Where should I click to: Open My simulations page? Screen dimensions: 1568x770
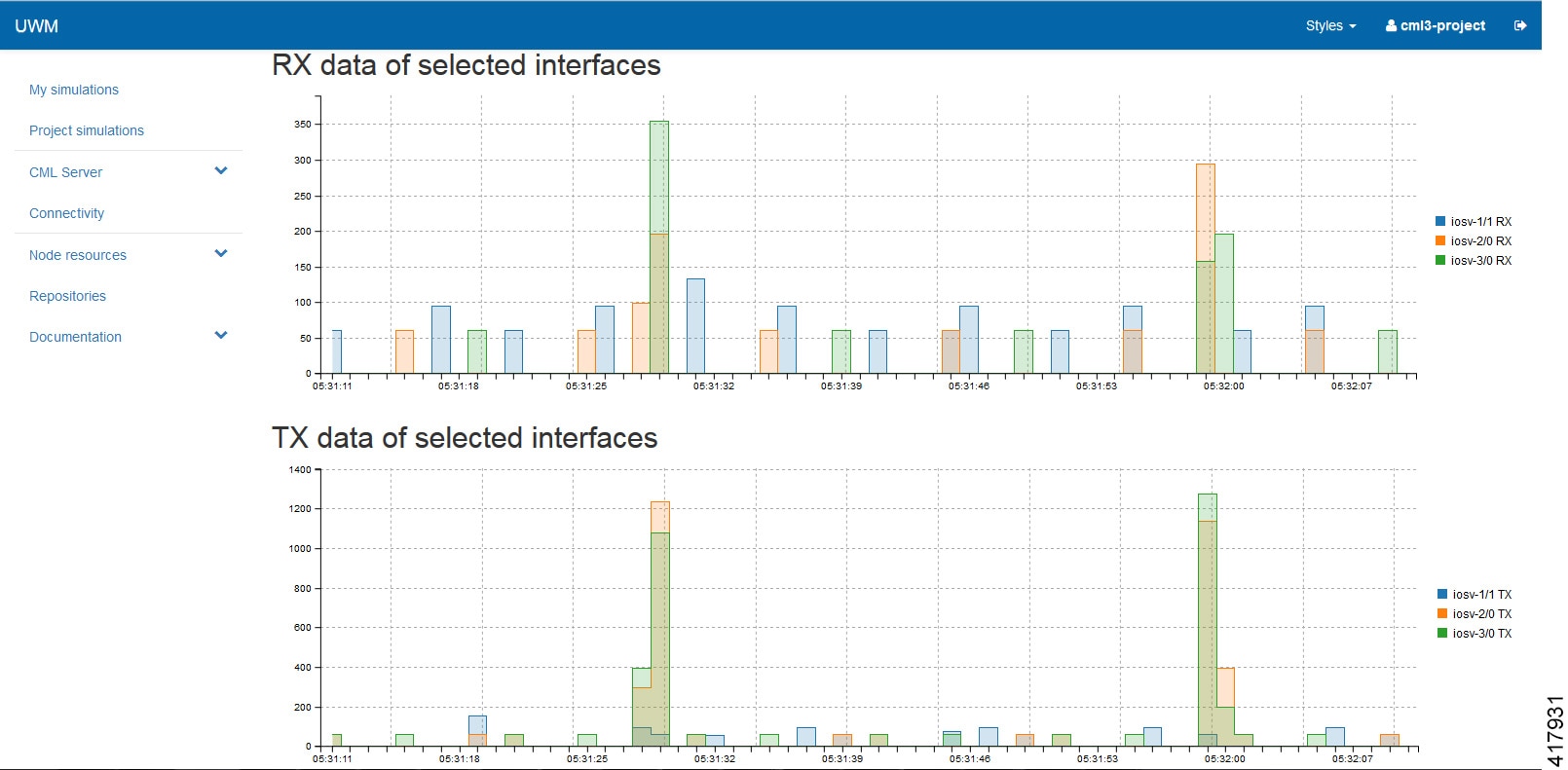coord(74,90)
